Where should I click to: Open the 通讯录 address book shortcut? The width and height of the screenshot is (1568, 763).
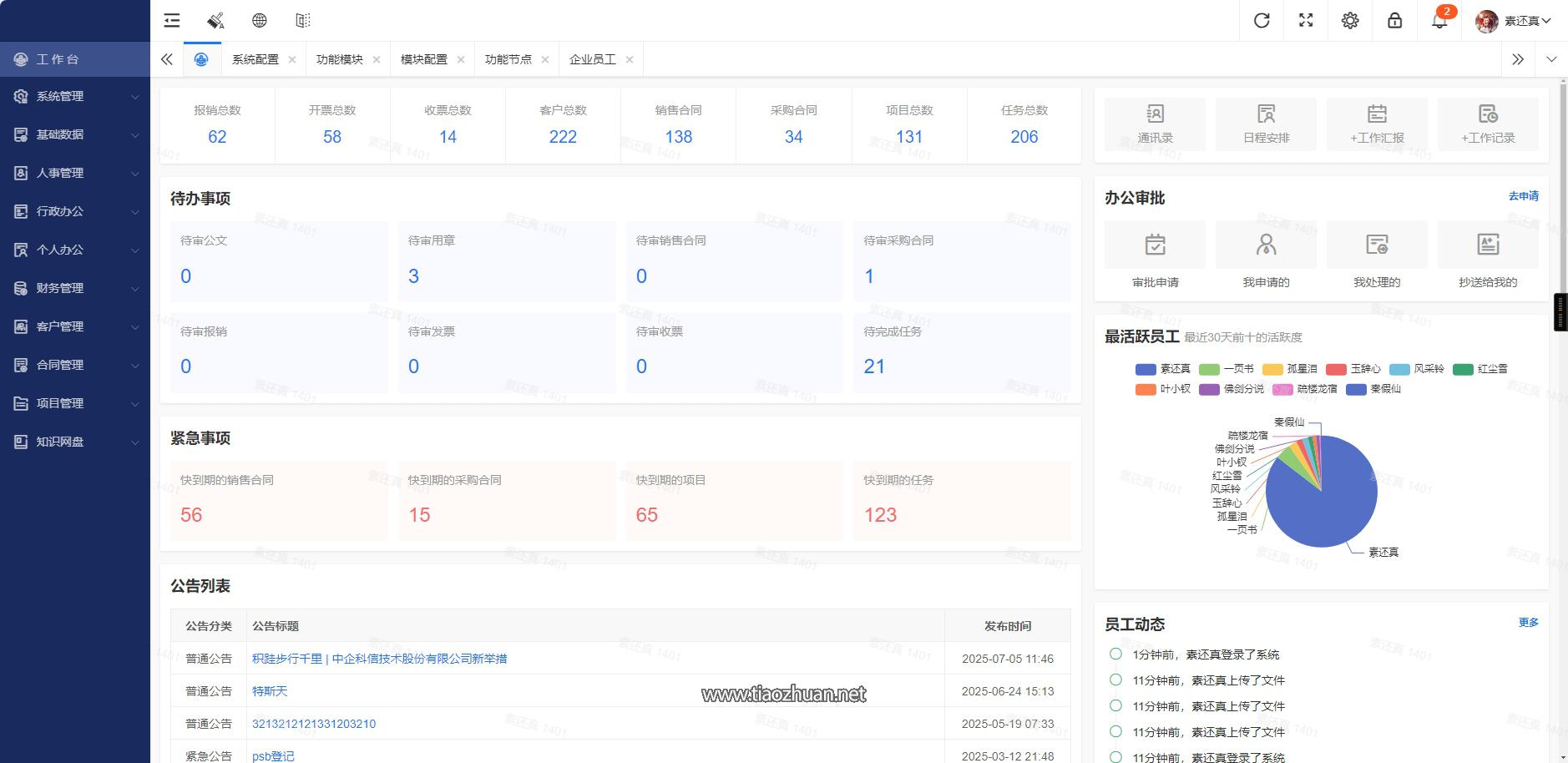(1155, 124)
